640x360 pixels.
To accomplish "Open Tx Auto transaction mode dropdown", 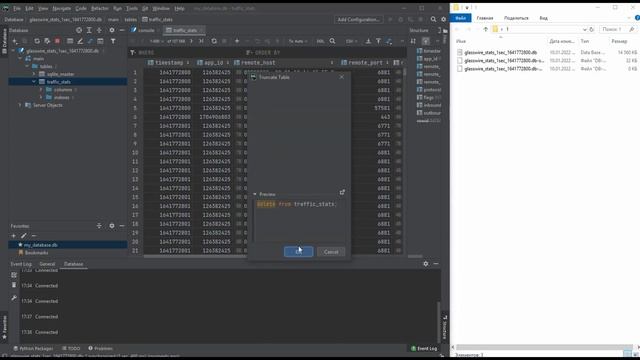I will click(x=298, y=41).
